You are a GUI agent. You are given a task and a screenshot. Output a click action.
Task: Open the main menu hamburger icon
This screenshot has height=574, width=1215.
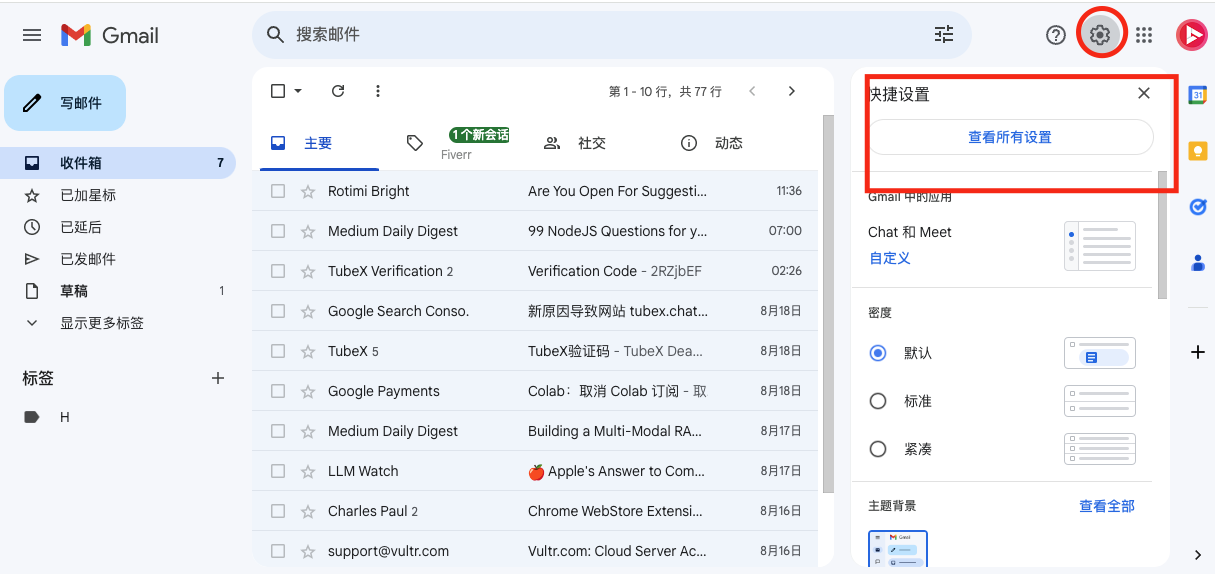point(32,35)
